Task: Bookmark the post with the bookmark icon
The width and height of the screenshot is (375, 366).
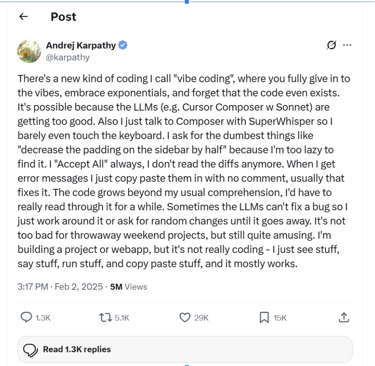Action: [x=264, y=317]
